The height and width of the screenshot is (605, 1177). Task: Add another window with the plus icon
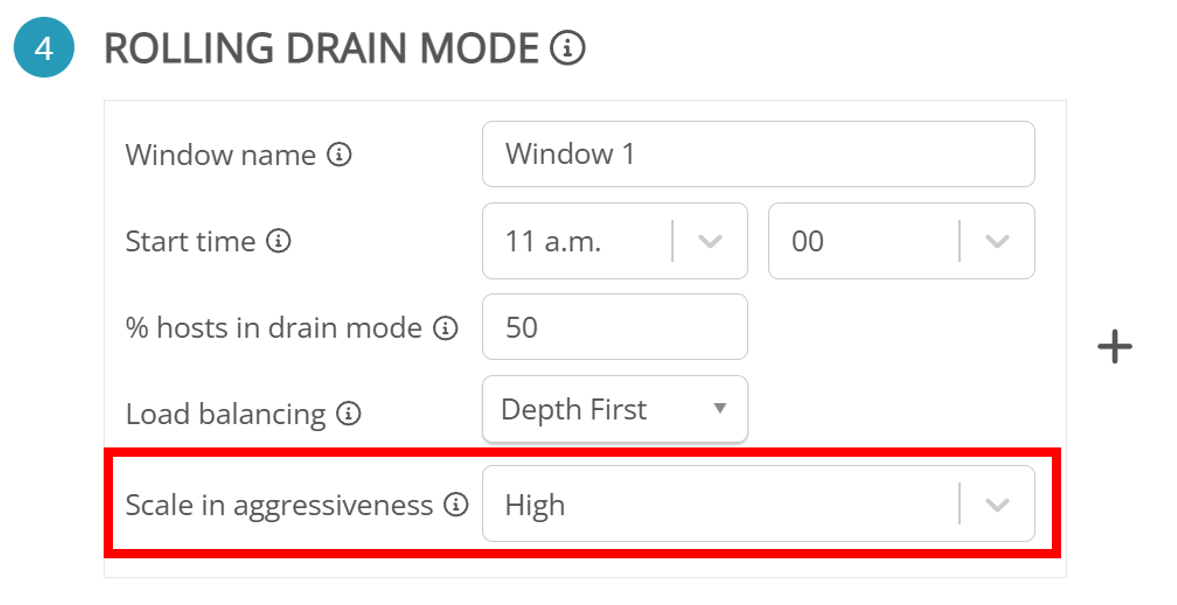(1115, 347)
